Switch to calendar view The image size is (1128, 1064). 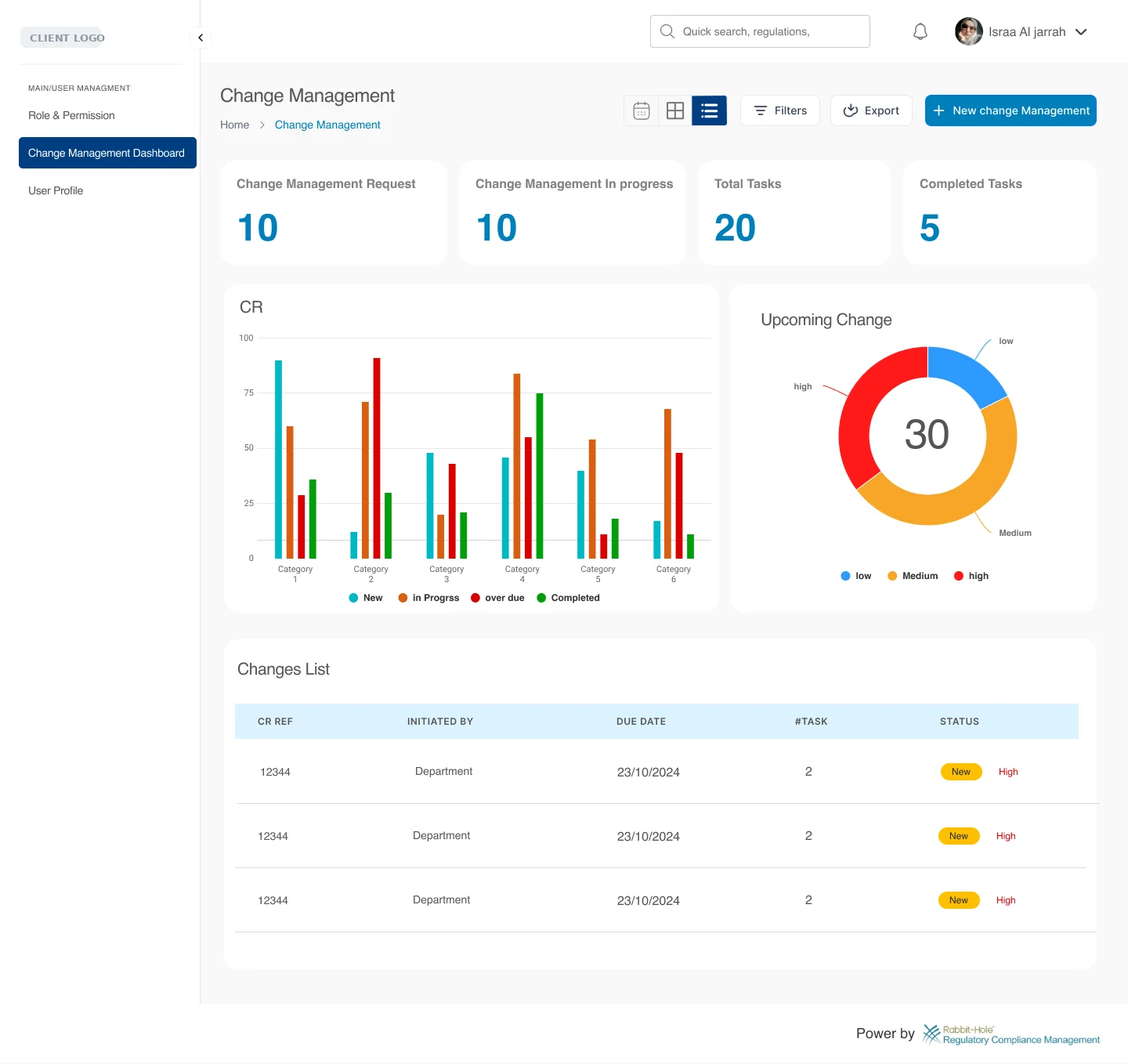[x=642, y=110]
